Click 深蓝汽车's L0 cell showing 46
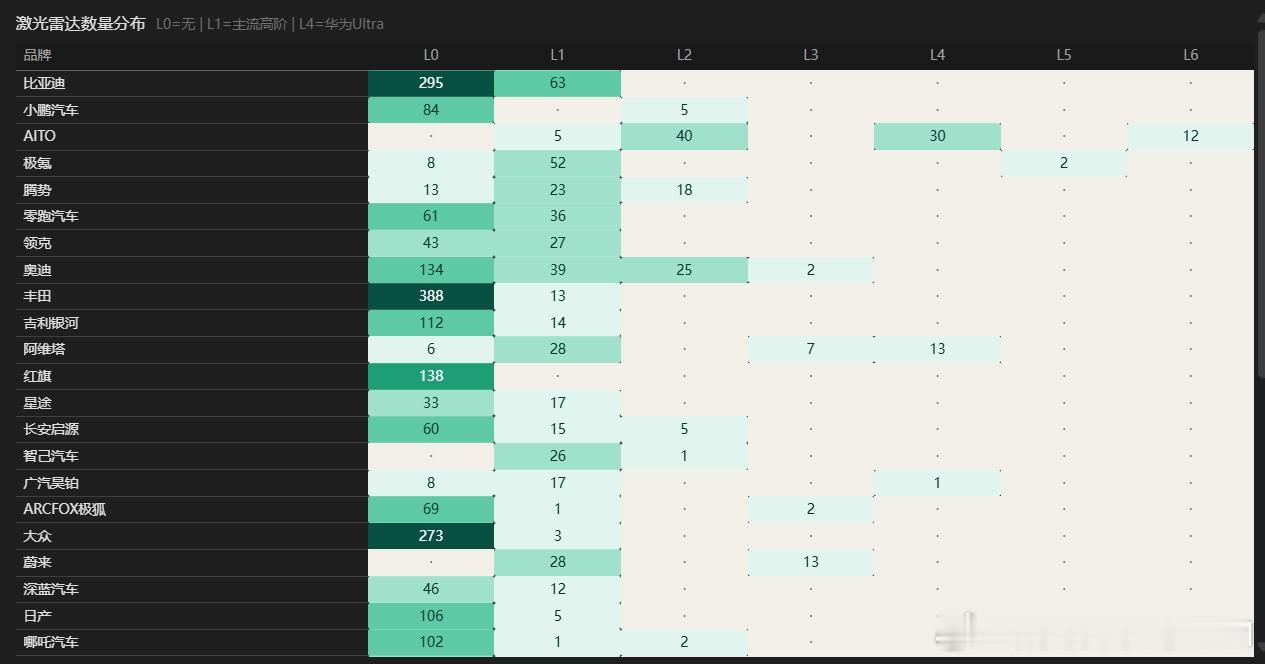This screenshot has height=664, width=1265. click(x=431, y=588)
